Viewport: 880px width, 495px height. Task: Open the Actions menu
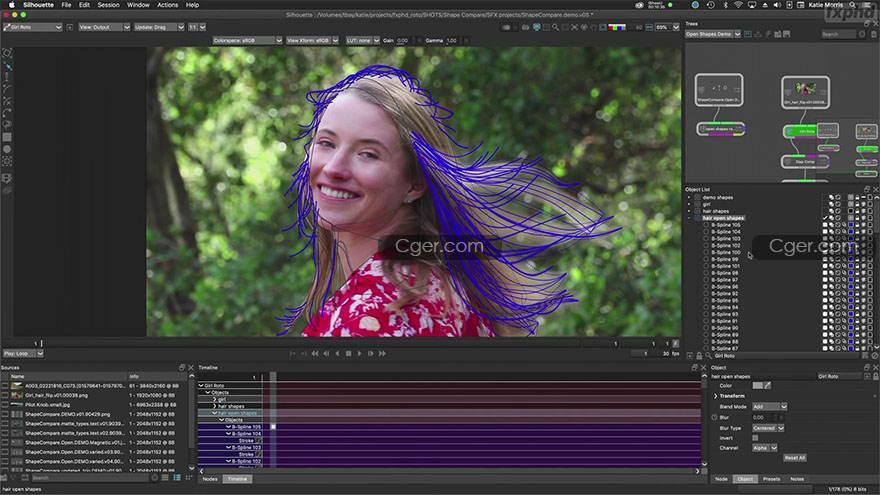pos(167,4)
